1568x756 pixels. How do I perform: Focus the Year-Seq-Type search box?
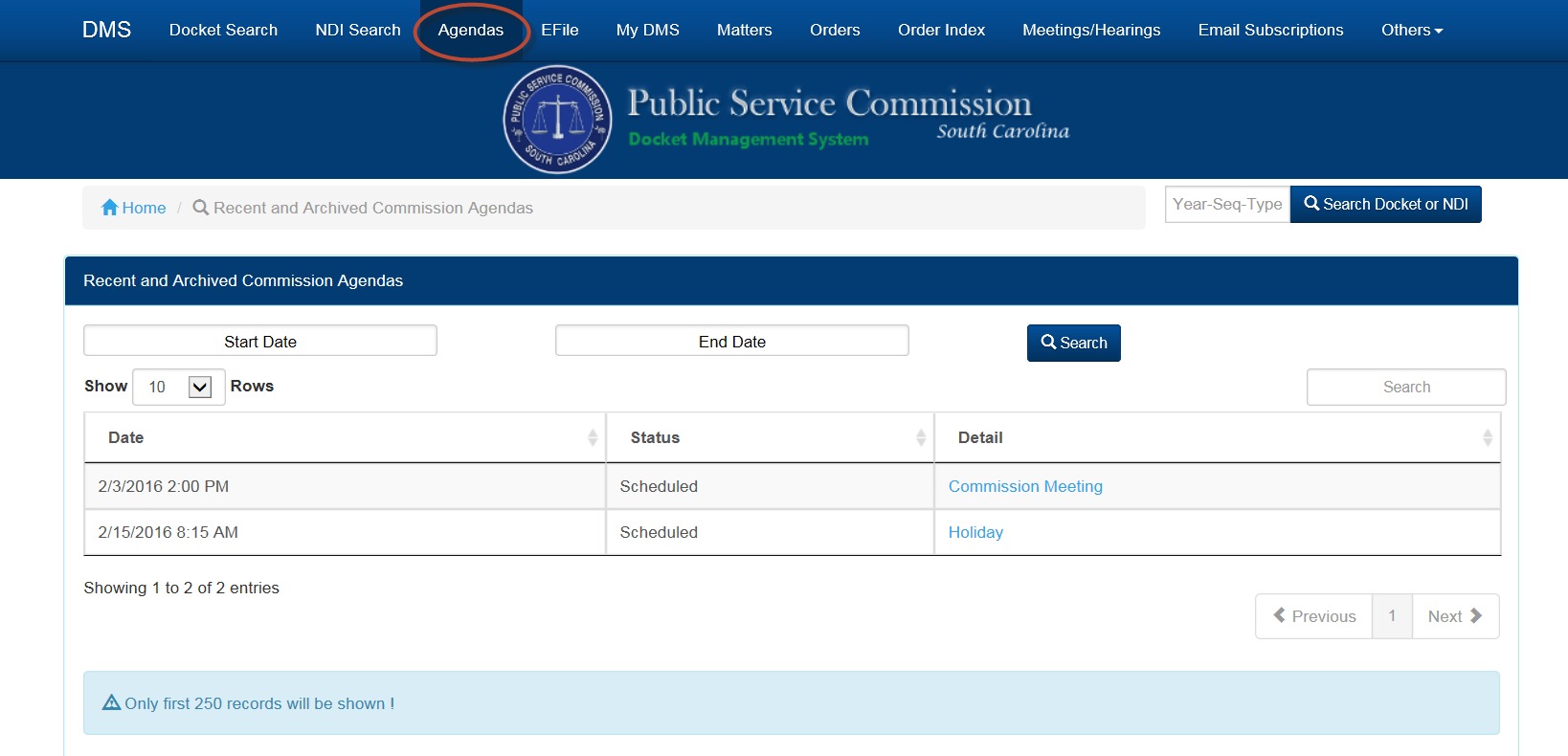click(x=1227, y=204)
